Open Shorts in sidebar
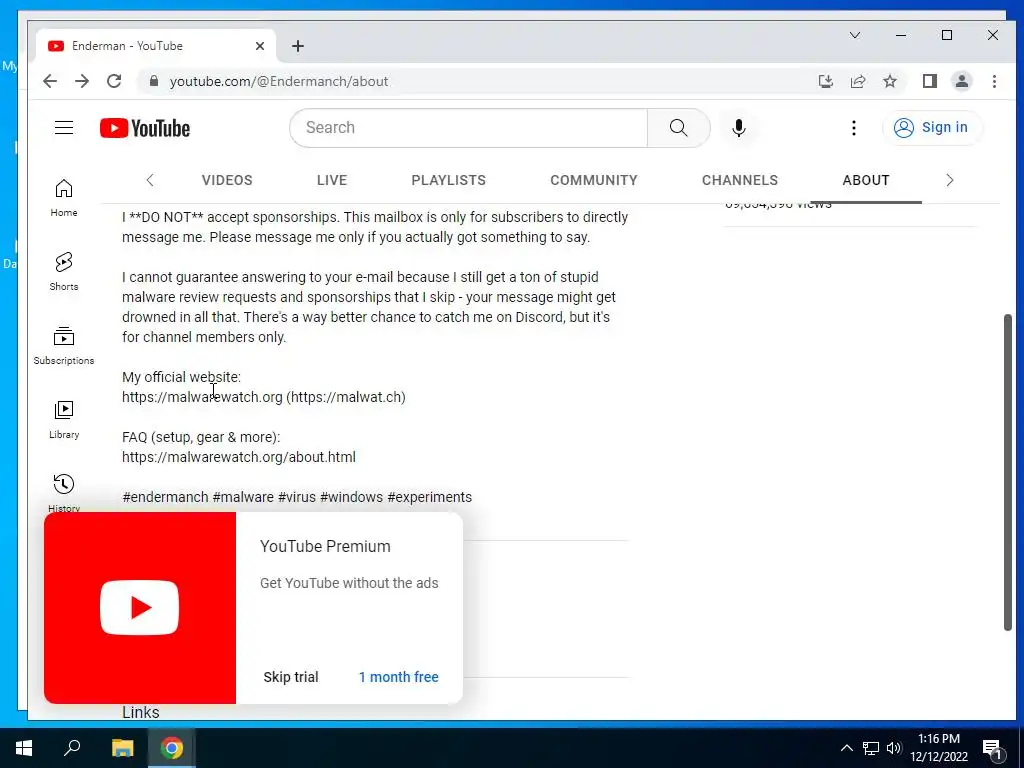Screen dimensions: 1024x768 point(64,272)
